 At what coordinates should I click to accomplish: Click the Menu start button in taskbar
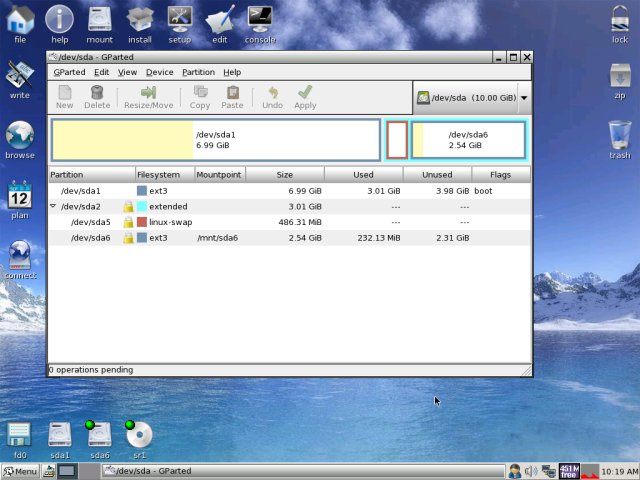(x=20, y=471)
